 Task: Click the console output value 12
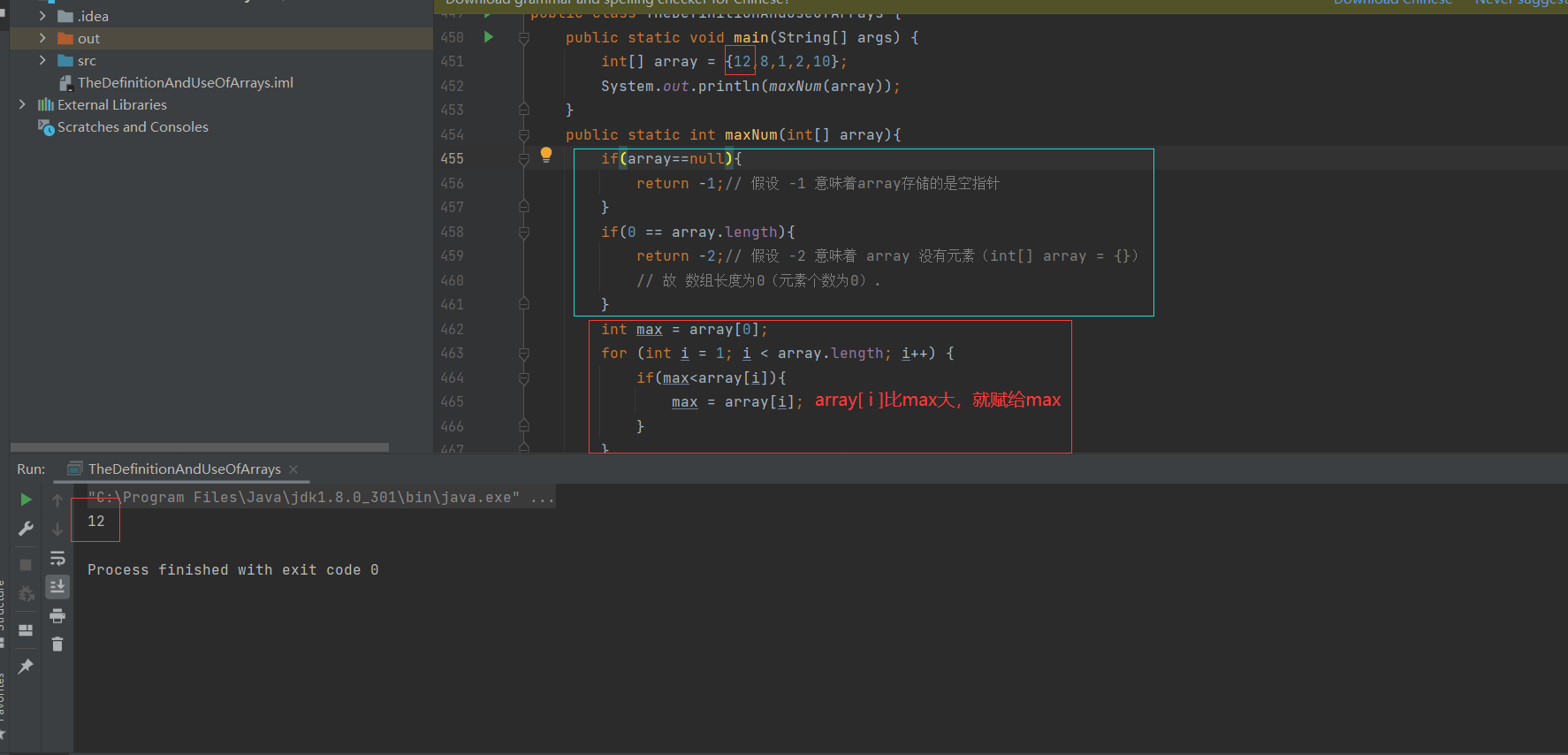coord(96,522)
